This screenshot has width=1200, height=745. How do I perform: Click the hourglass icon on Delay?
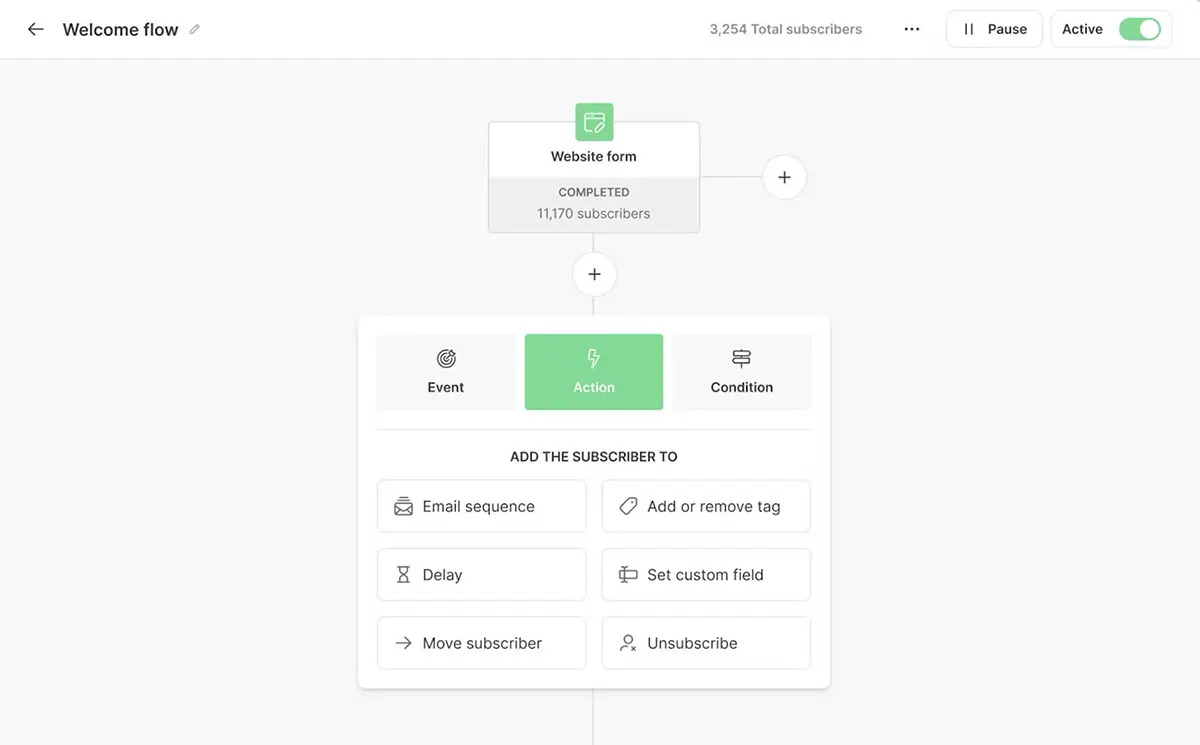[403, 574]
